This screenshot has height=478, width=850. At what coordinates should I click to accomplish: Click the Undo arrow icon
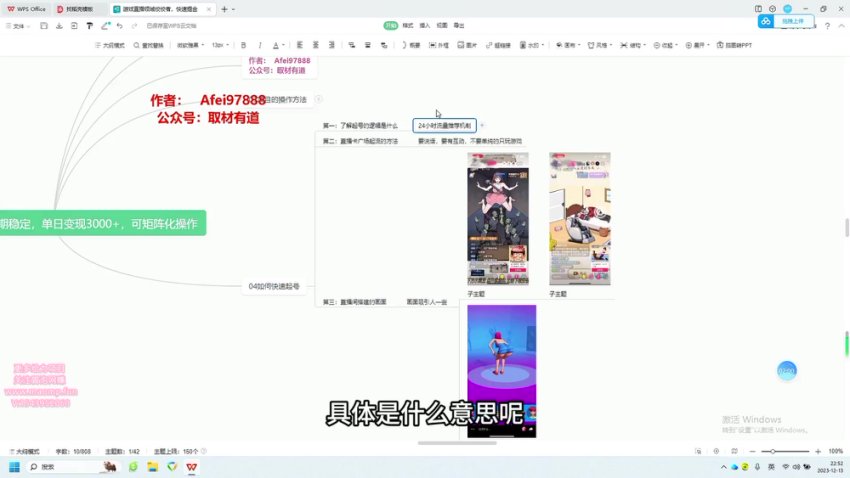click(x=120, y=25)
